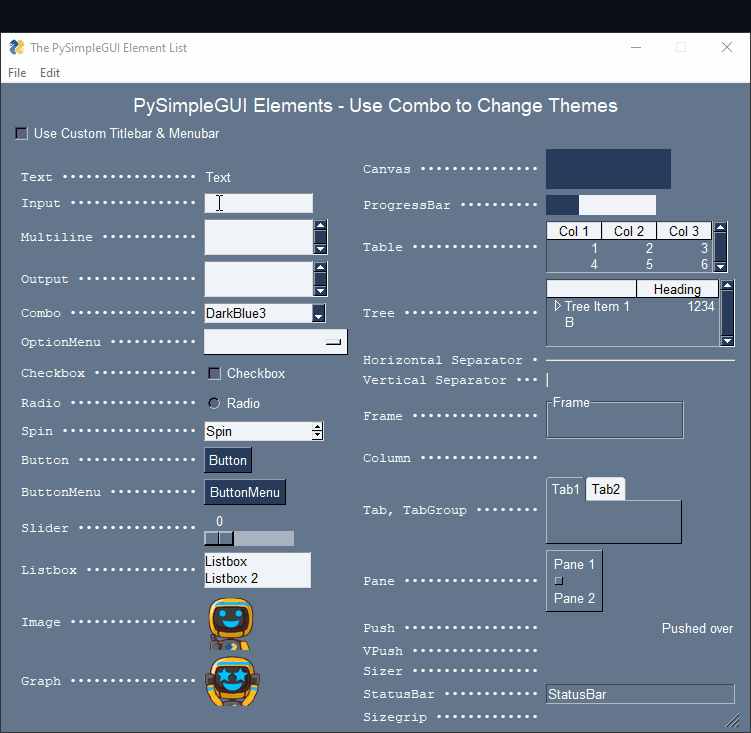This screenshot has width=751, height=733.
Task: Open the File menu
Action: (x=17, y=73)
